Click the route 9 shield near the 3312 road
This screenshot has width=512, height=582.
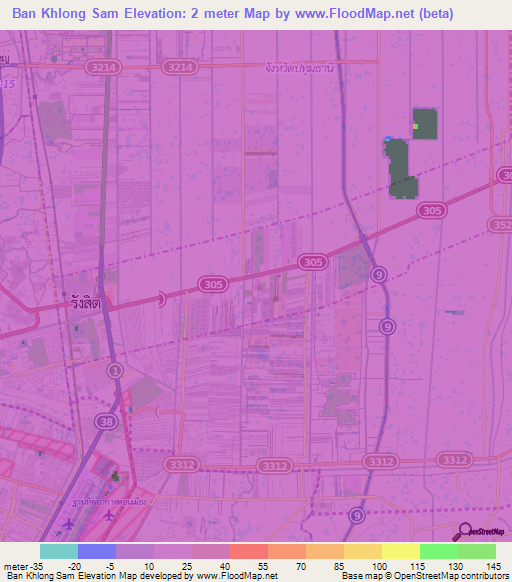pos(356,516)
